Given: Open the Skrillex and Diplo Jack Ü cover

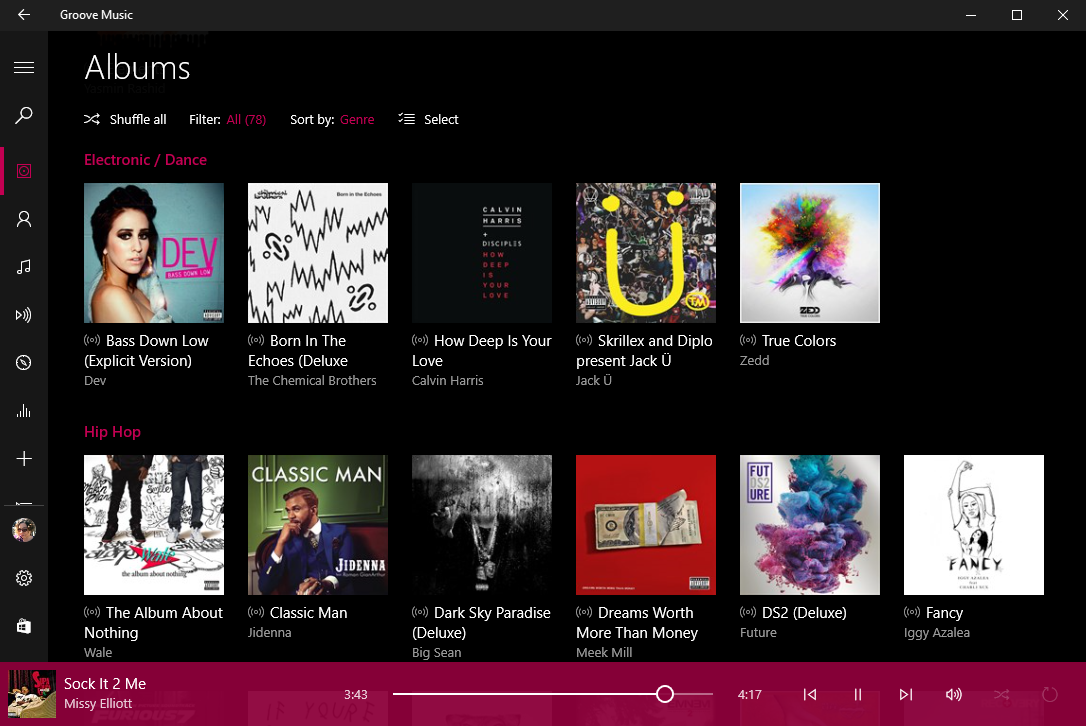Looking at the screenshot, I should pyautogui.click(x=646, y=253).
